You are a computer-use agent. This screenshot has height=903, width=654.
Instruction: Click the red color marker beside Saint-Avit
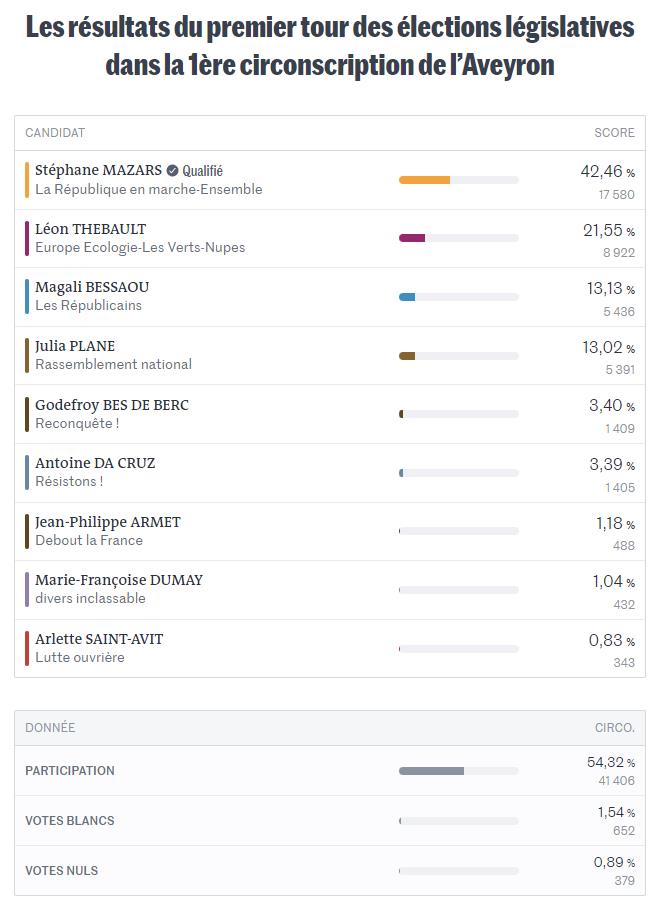tap(27, 648)
